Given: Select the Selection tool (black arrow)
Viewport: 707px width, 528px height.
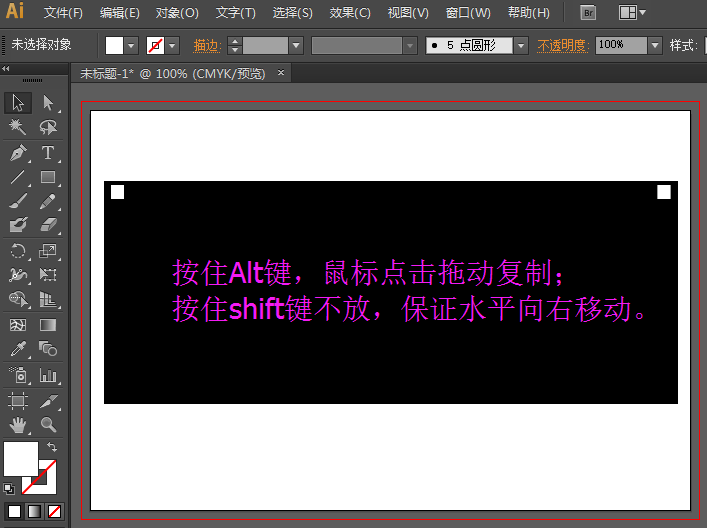Looking at the screenshot, I should [18, 103].
